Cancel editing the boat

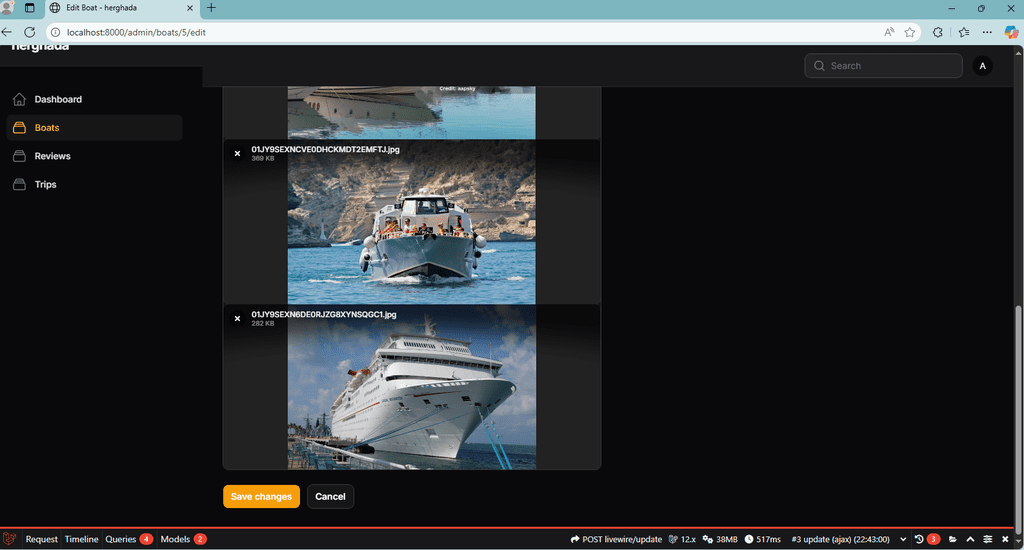pos(330,496)
